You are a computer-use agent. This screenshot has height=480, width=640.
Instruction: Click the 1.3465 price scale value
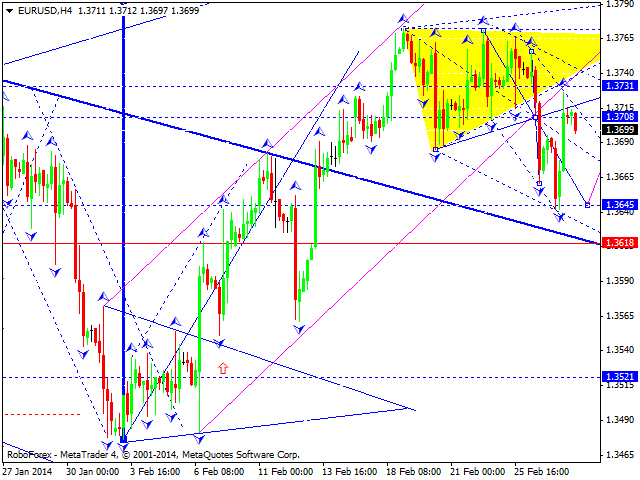pos(620,454)
